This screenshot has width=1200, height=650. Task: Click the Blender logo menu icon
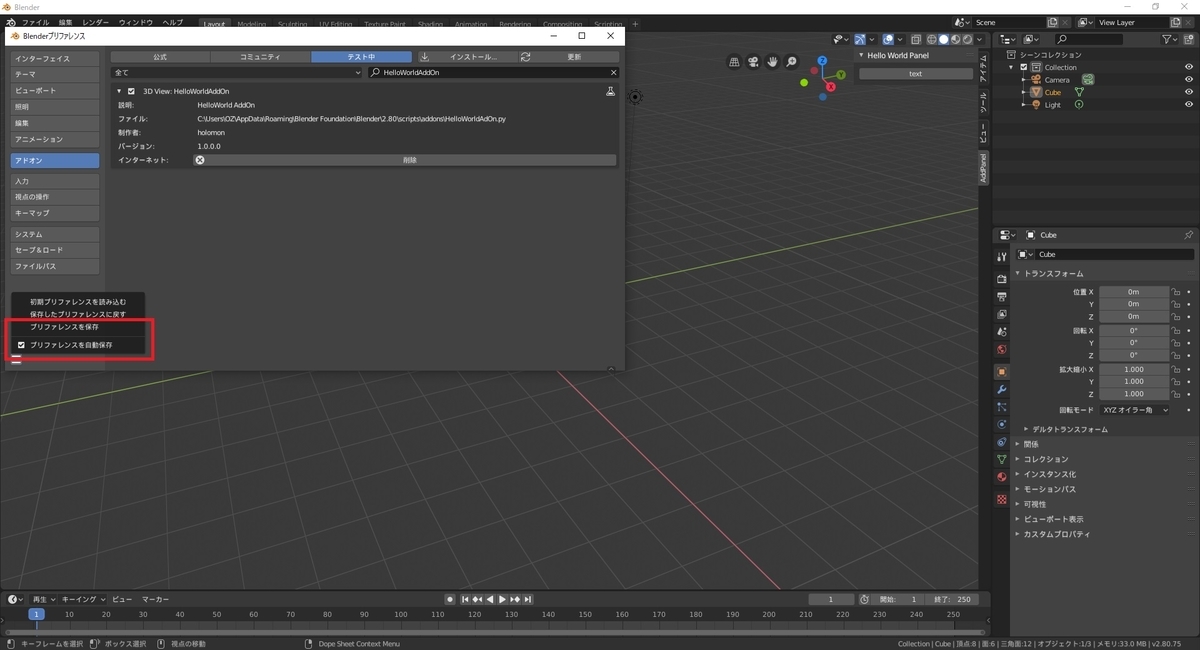tap(10, 22)
